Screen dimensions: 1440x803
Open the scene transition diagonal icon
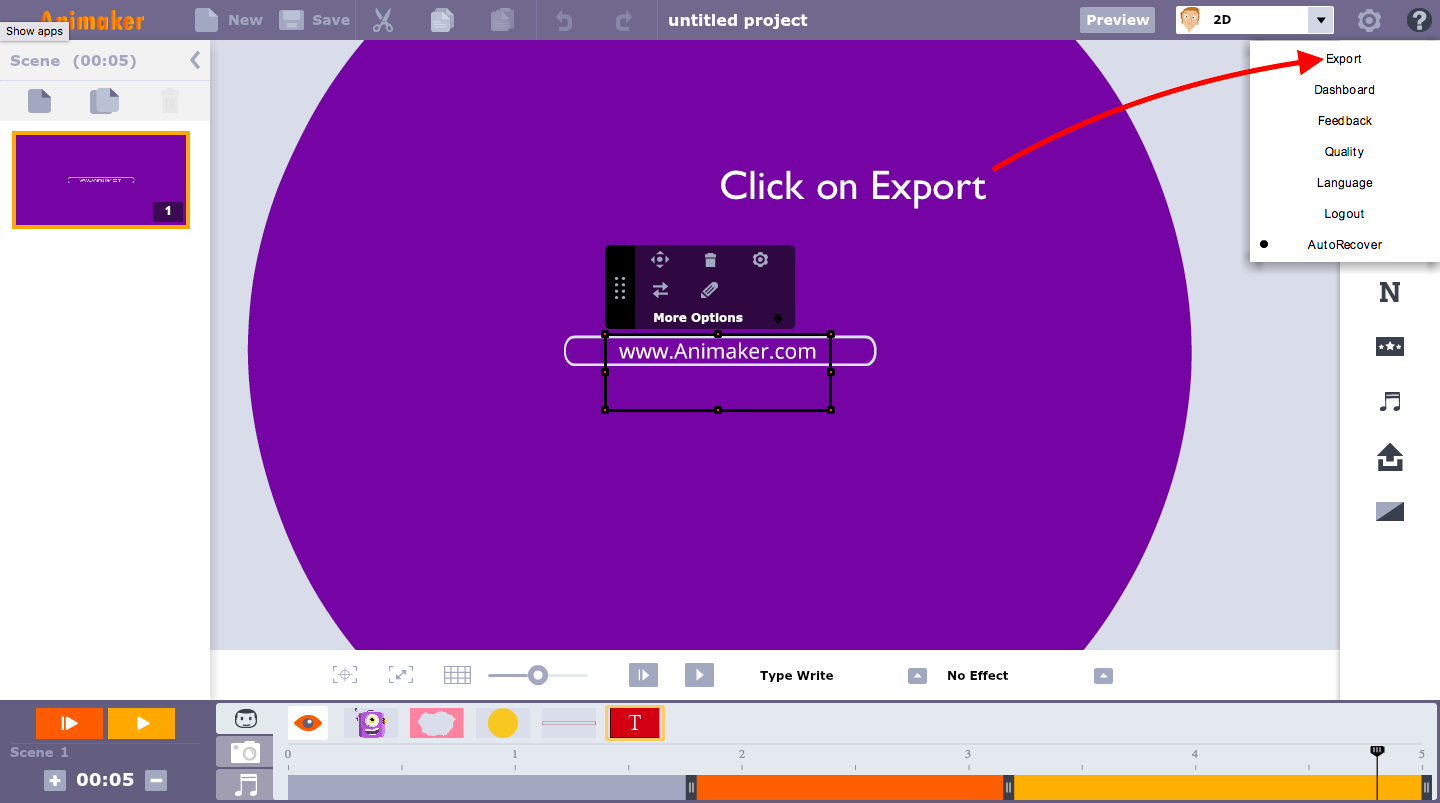click(1390, 512)
